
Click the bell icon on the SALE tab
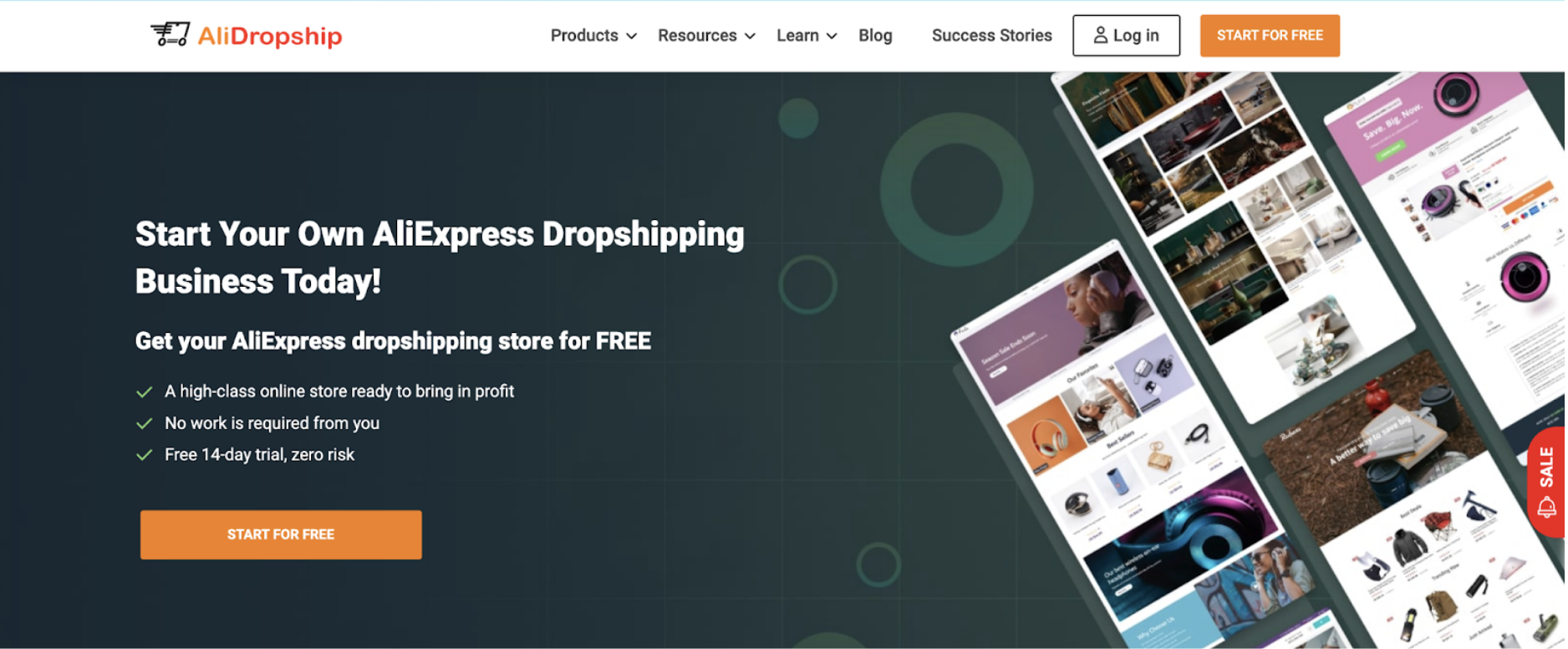pos(1546,507)
